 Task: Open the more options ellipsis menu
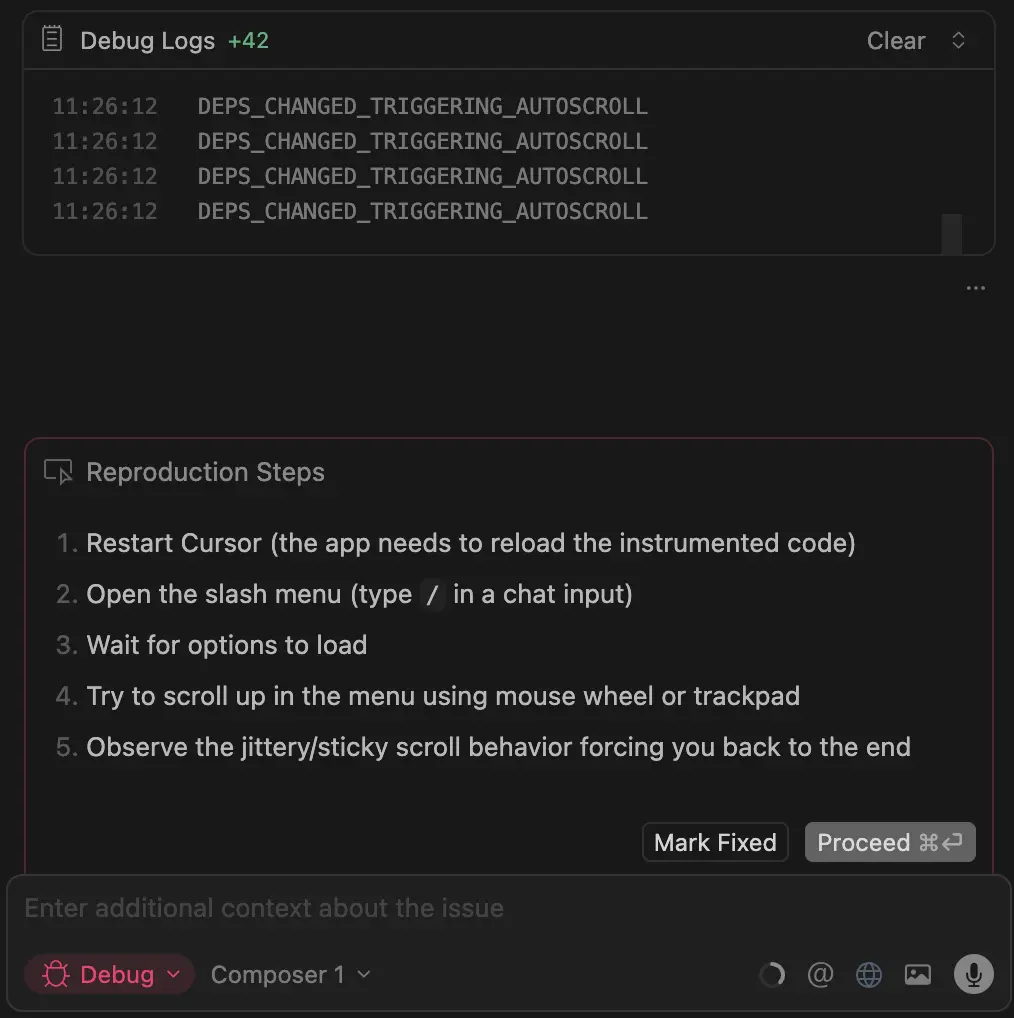point(975,288)
